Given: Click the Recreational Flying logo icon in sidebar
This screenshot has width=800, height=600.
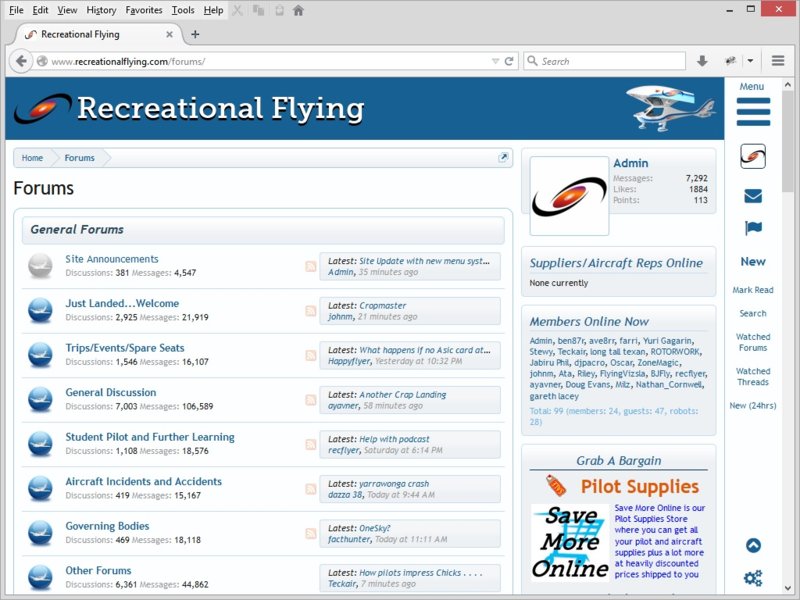Looking at the screenshot, I should coord(753,156).
